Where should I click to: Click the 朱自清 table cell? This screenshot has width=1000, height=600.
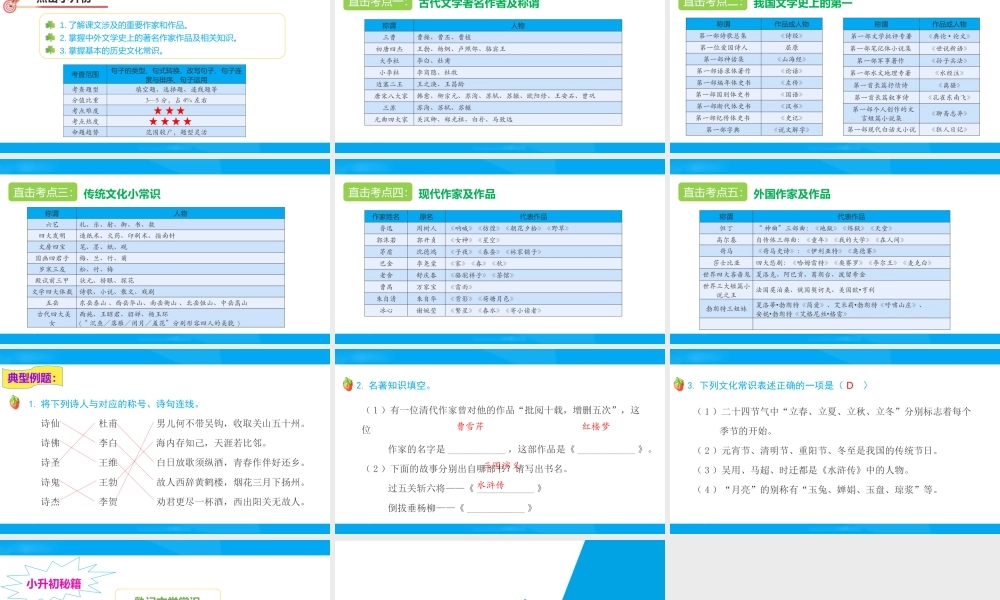pos(386,298)
